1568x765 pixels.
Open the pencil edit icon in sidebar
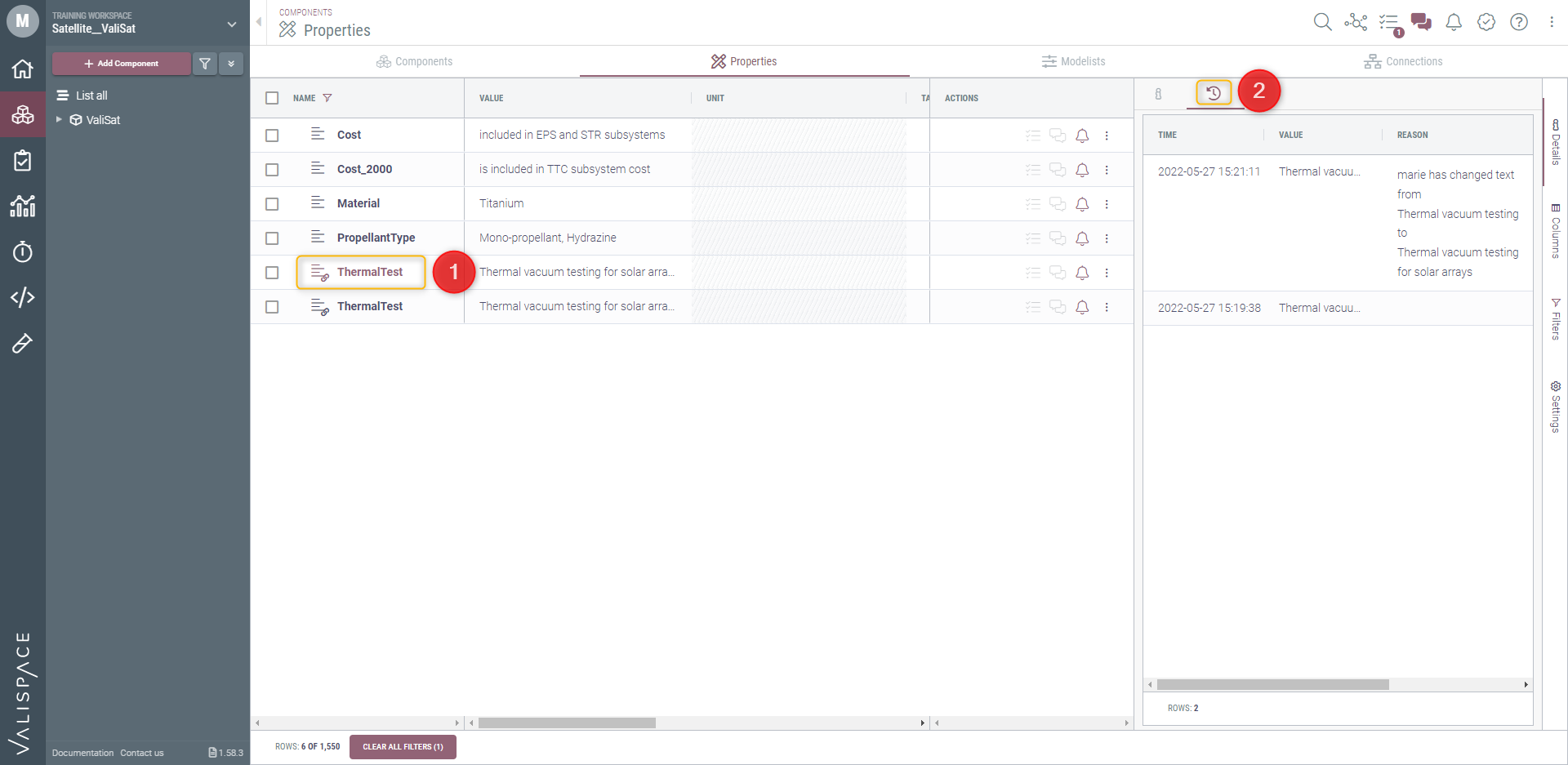coord(22,343)
